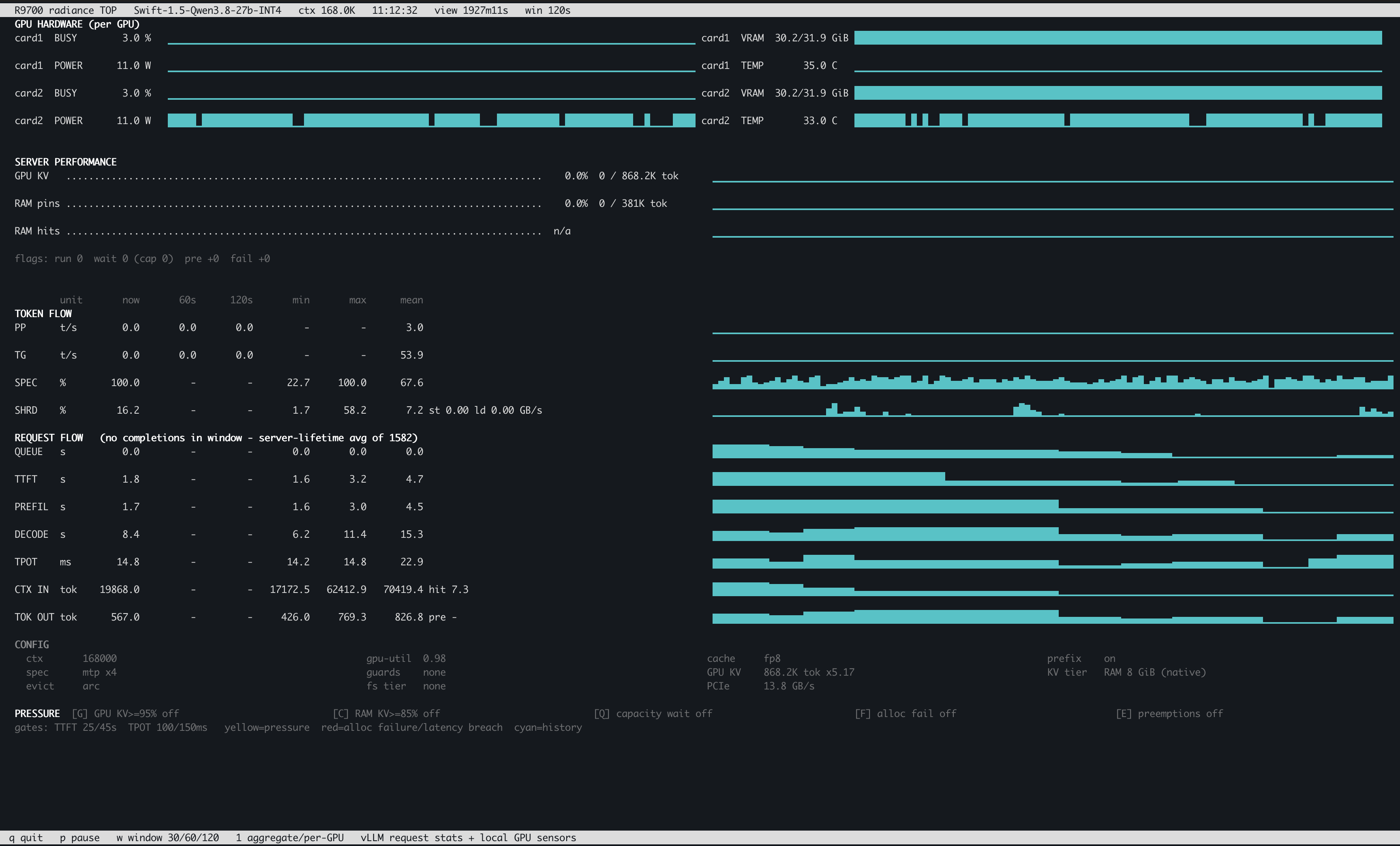The width and height of the screenshot is (1400, 846).
Task: Click 'ctx 168.0K' in header bar
Action: (327, 10)
